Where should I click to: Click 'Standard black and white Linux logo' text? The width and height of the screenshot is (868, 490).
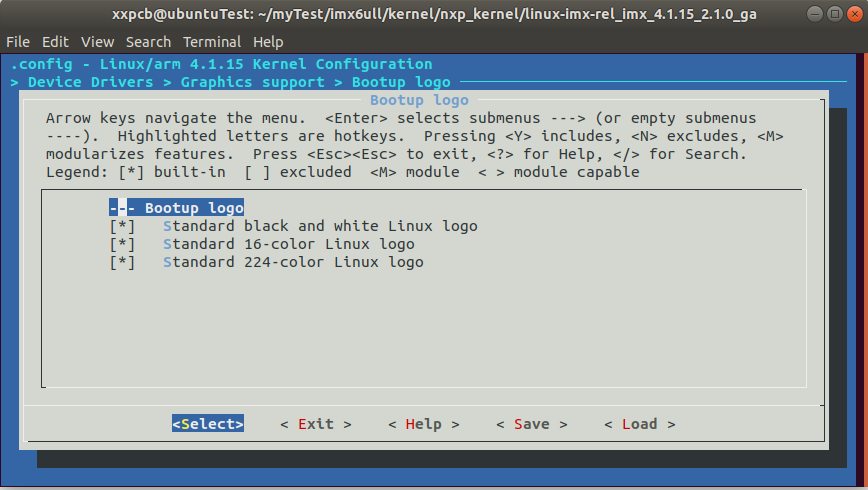(320, 226)
